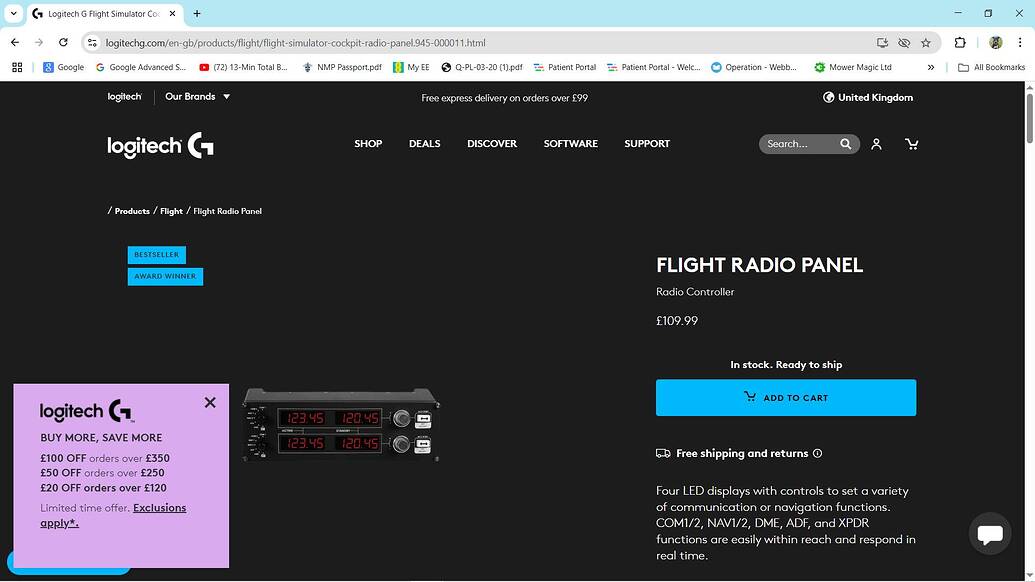Navigate to Flight in the breadcrumb
Screen dimensions: 1035x582
pos(171,211)
